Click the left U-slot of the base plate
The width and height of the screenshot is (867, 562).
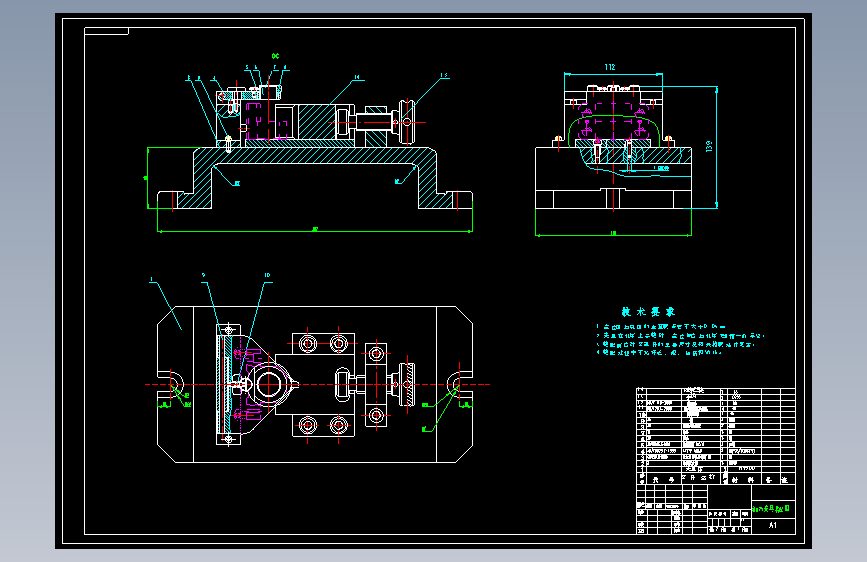pyautogui.click(x=171, y=384)
